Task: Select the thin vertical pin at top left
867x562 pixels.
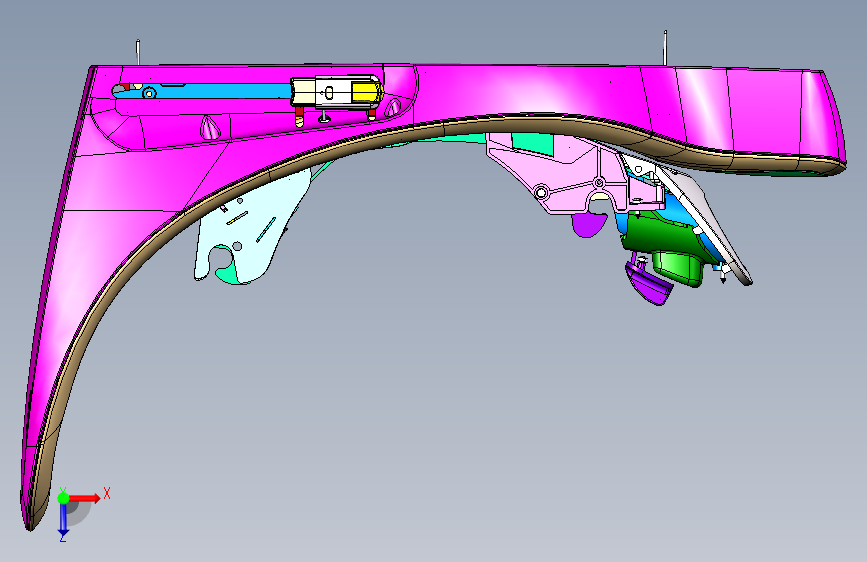Action: [138, 52]
